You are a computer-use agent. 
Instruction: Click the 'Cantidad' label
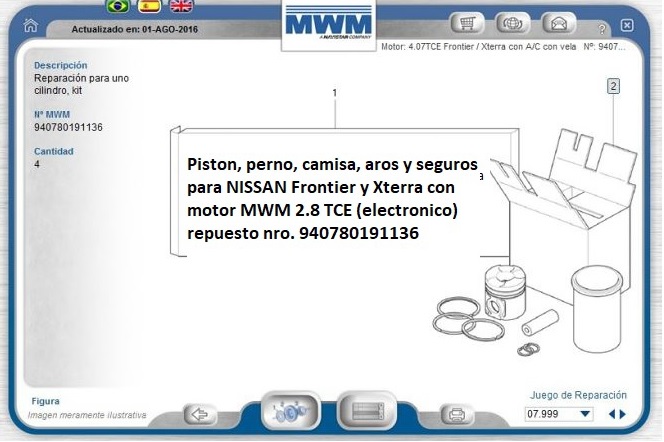click(x=54, y=151)
